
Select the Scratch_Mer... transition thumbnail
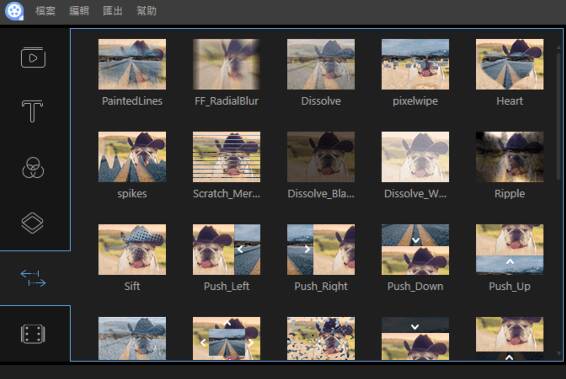click(226, 157)
